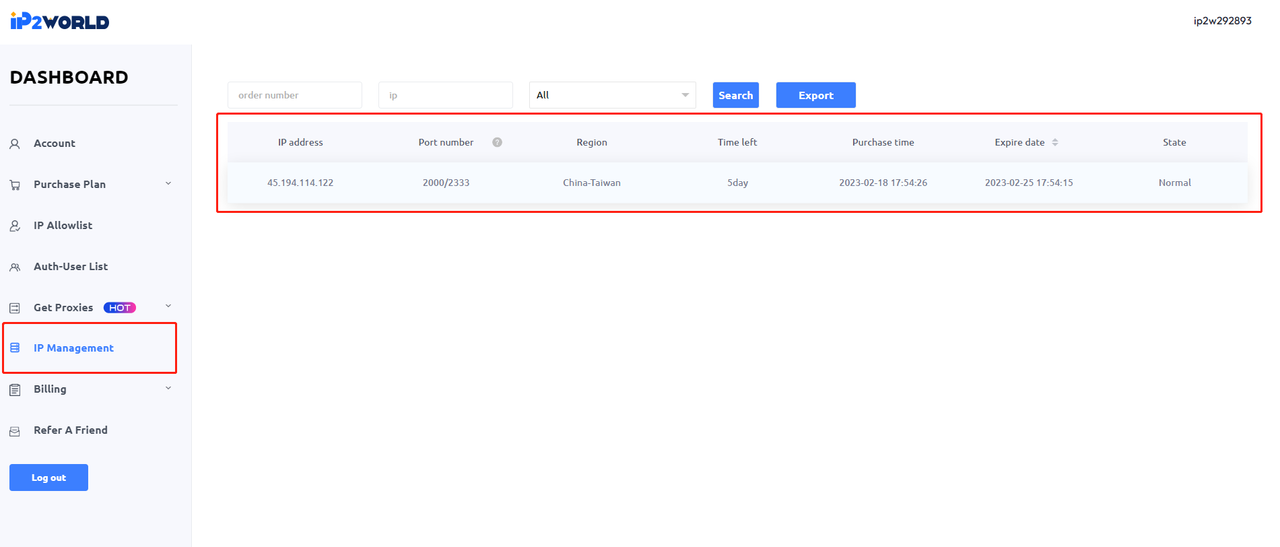Click purchase time 2023-02-18 17:54:26

point(883,183)
